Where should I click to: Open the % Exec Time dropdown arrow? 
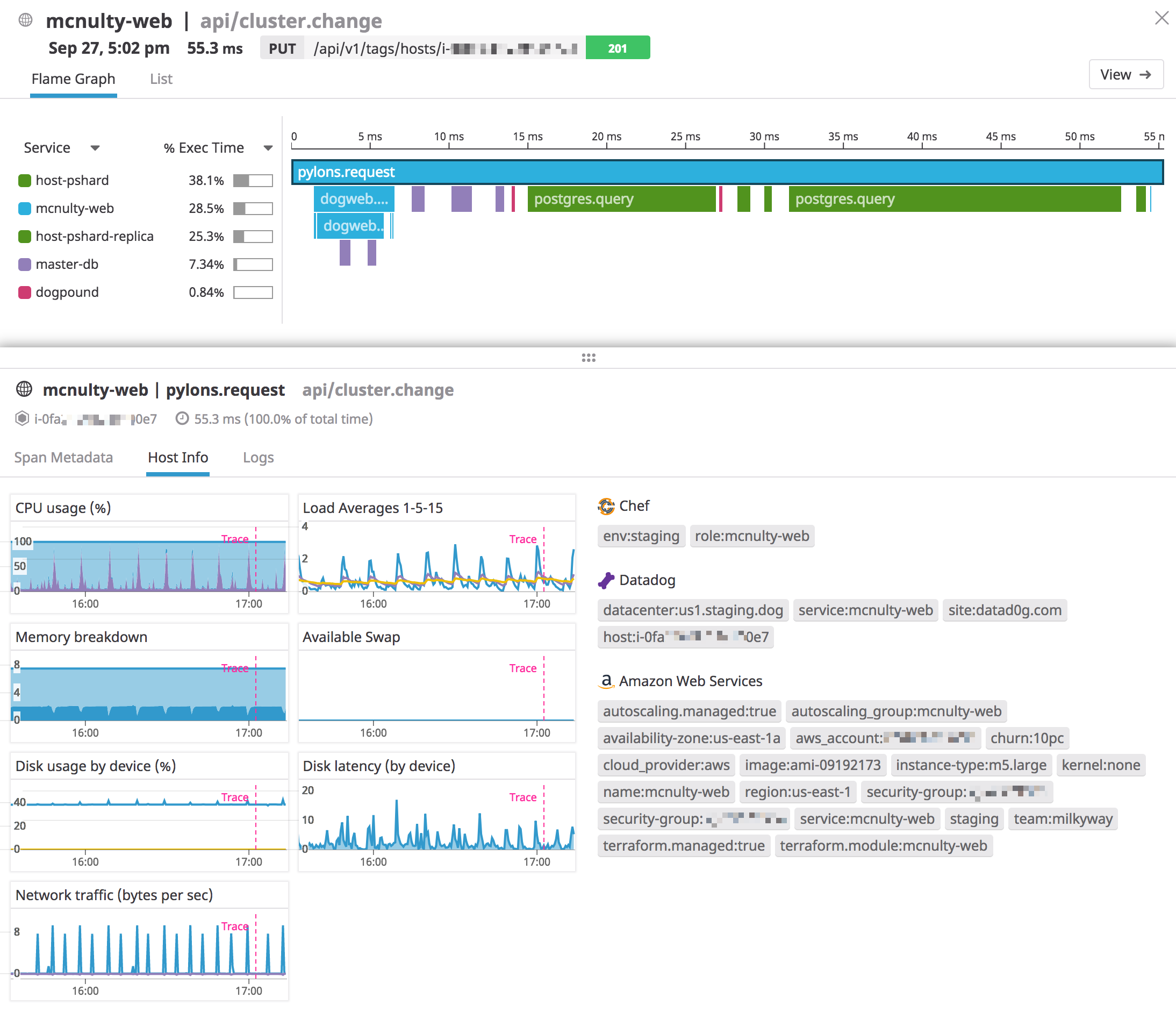click(x=268, y=148)
